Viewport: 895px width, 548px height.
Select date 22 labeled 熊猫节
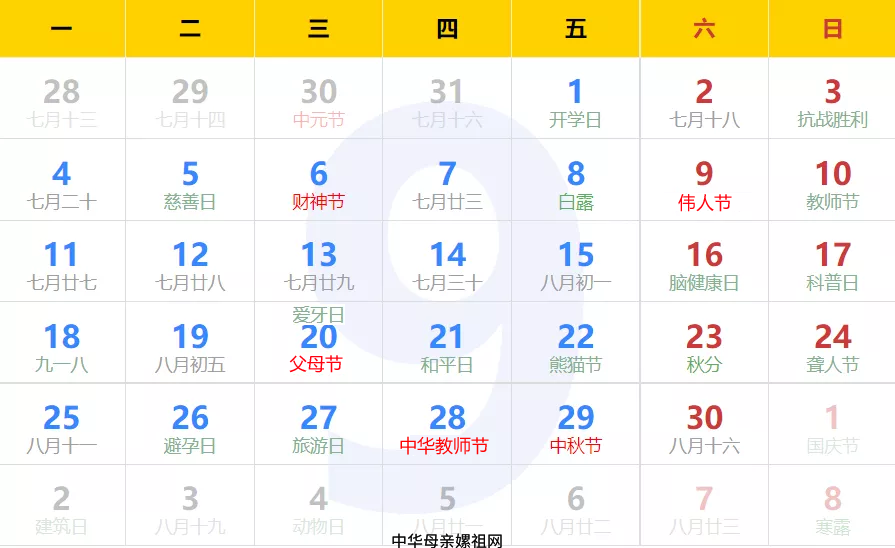tap(576, 342)
